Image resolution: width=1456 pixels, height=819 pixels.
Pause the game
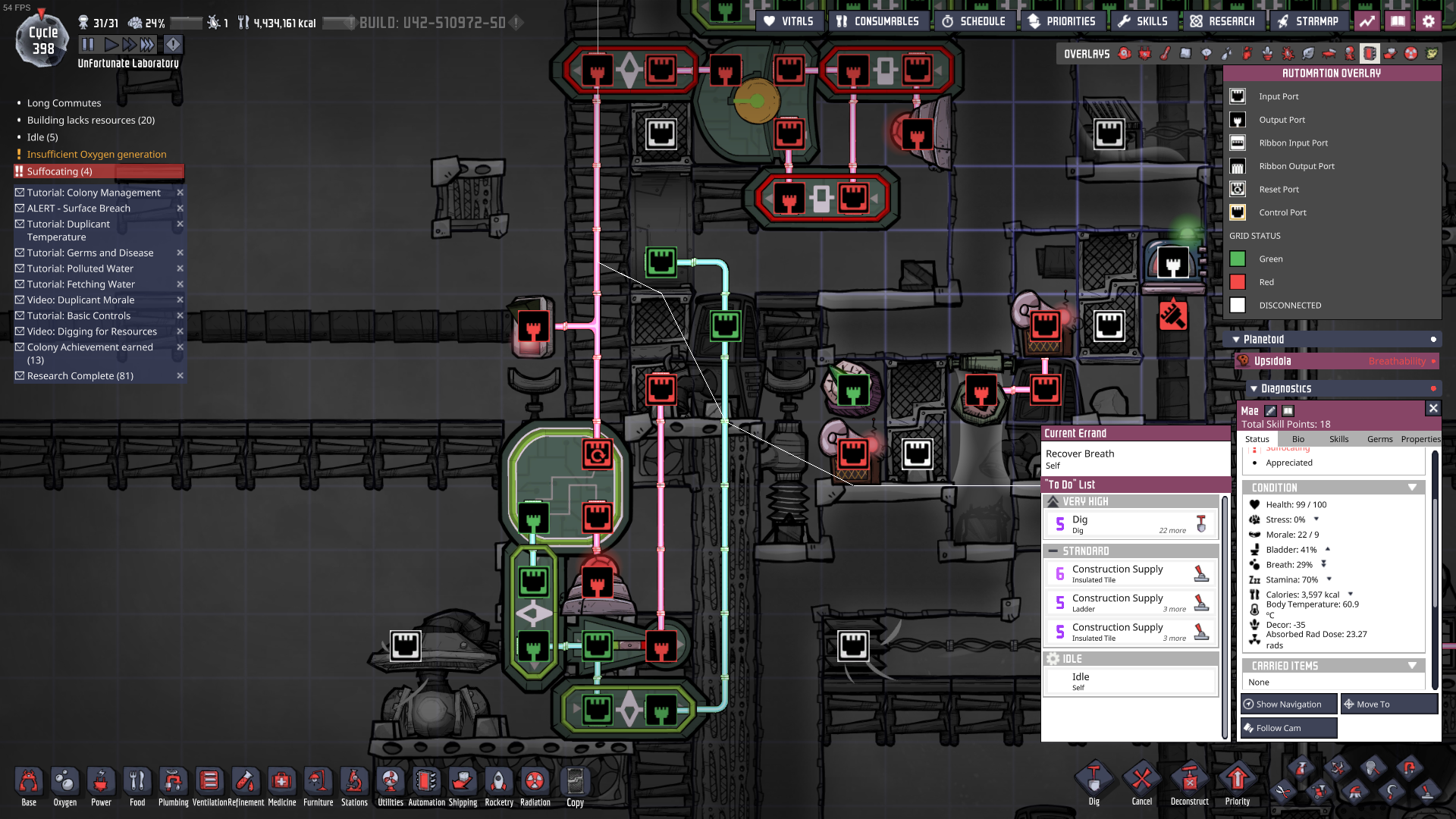point(88,45)
